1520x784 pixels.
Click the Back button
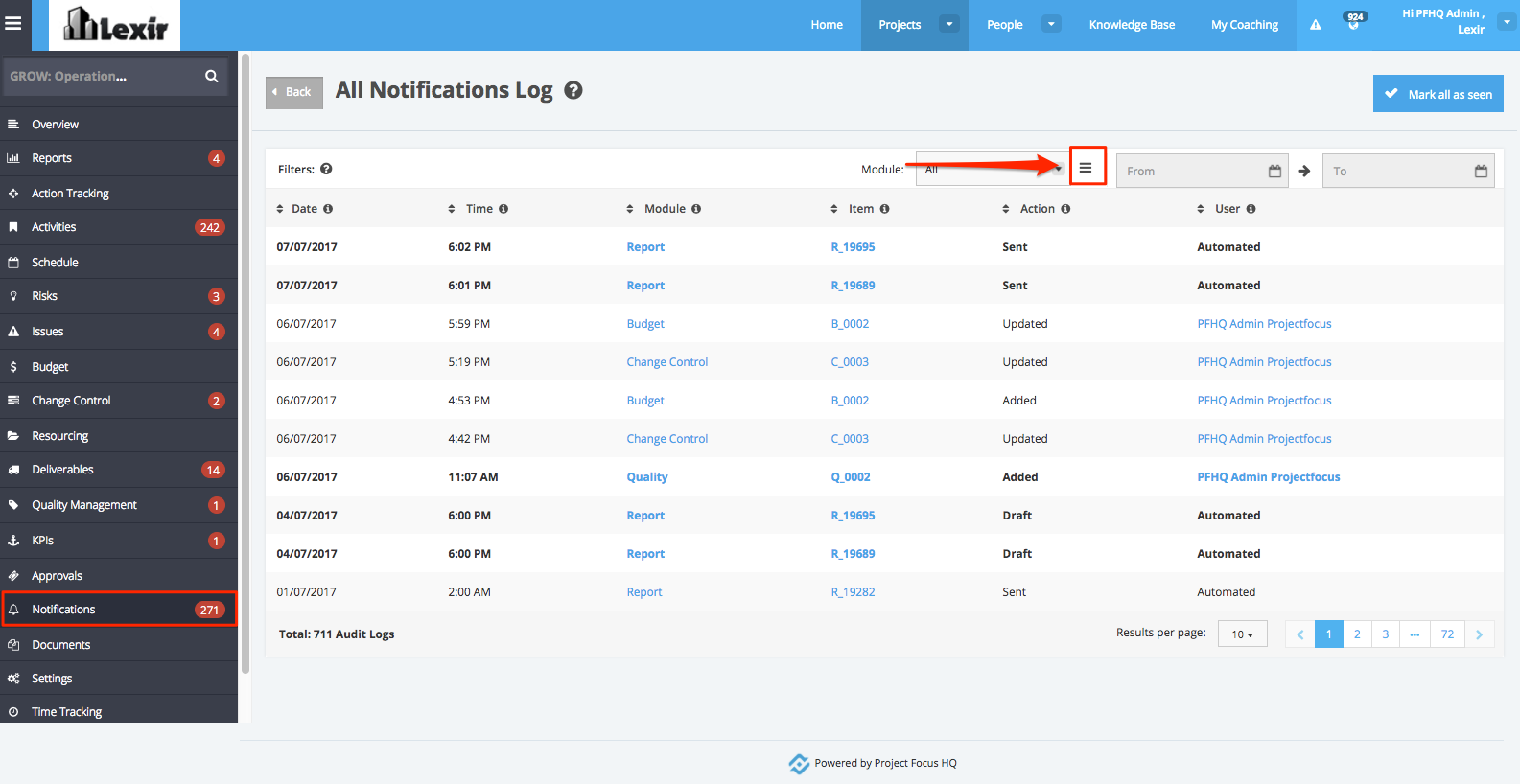coord(294,92)
